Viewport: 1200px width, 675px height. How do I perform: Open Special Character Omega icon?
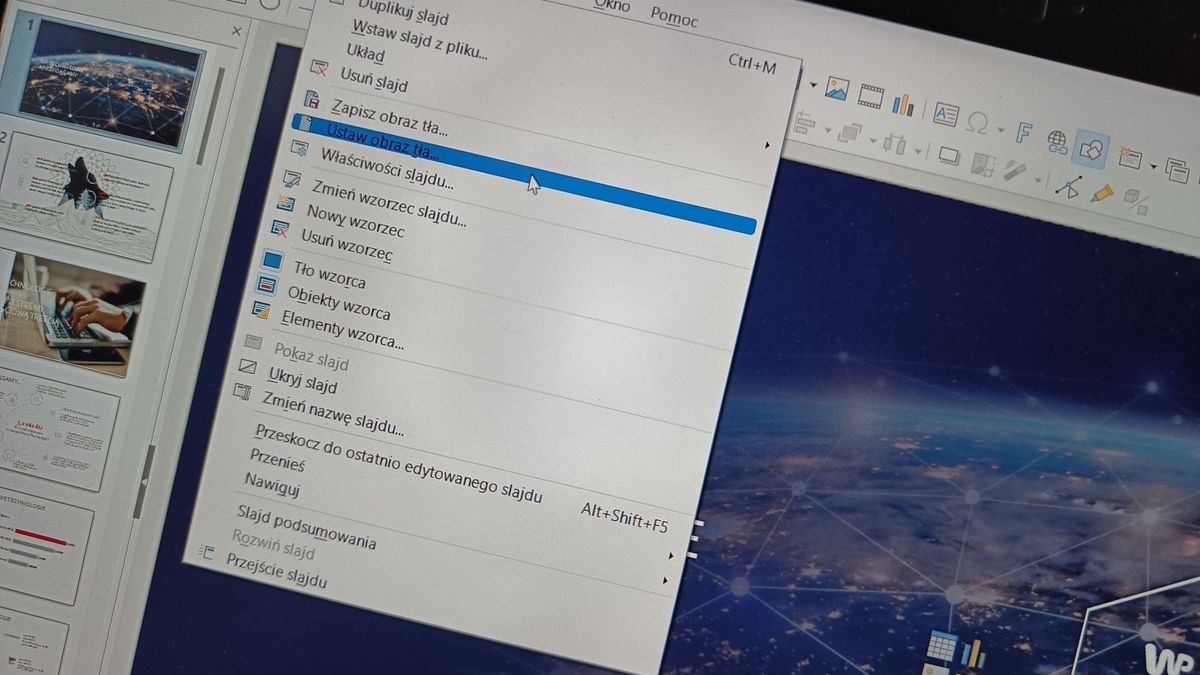[x=978, y=122]
